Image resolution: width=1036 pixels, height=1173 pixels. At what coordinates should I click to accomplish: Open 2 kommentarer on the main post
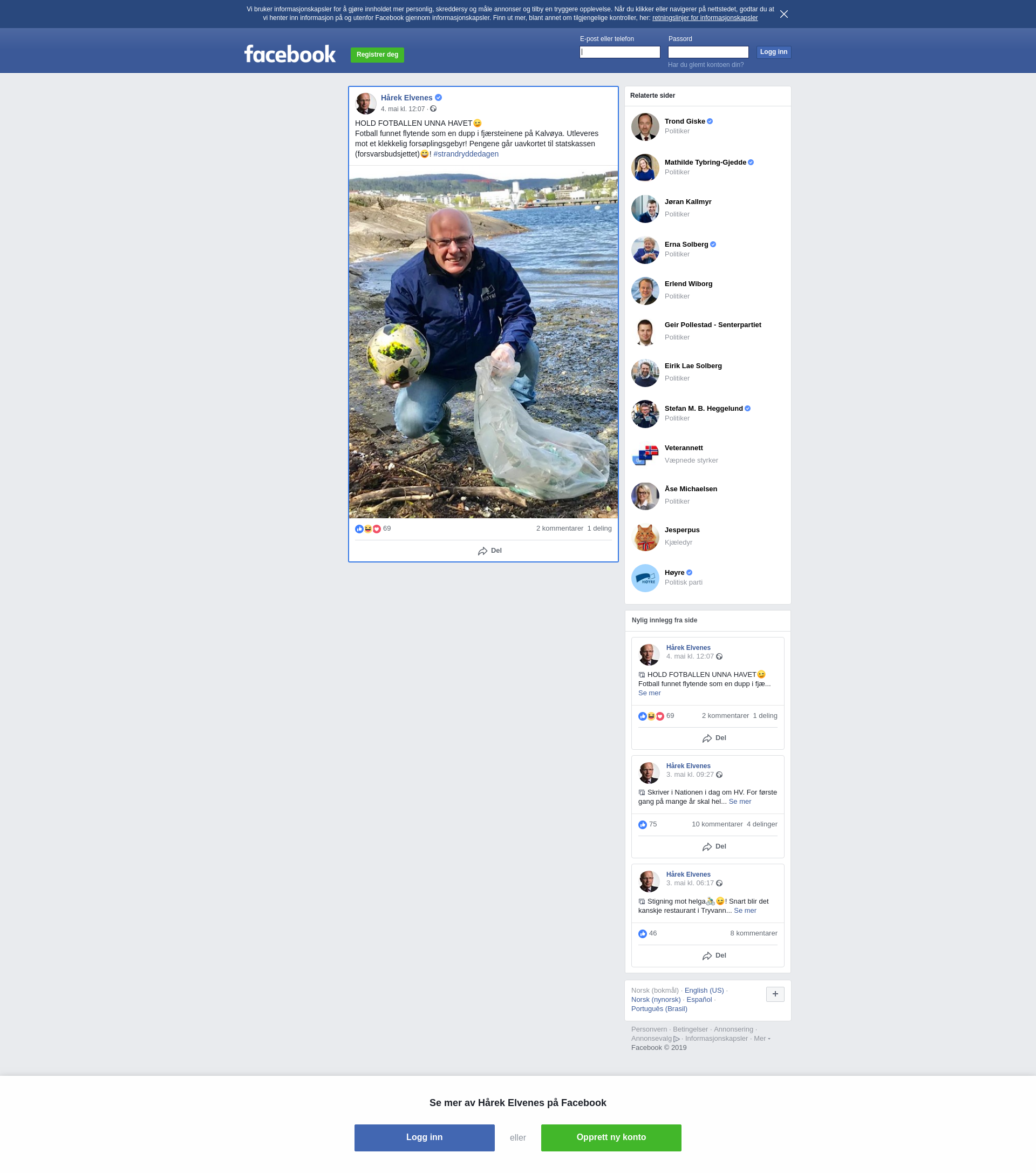click(560, 528)
